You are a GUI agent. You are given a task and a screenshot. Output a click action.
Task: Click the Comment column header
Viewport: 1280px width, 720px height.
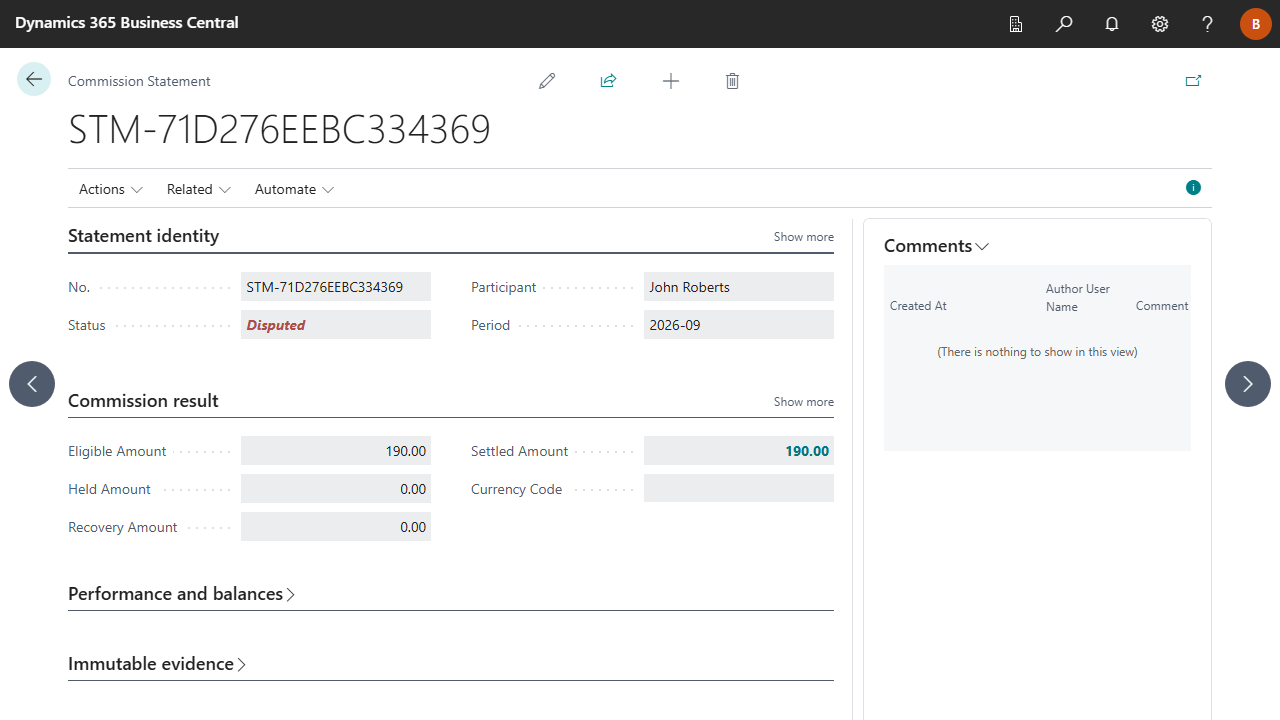[x=1162, y=306]
